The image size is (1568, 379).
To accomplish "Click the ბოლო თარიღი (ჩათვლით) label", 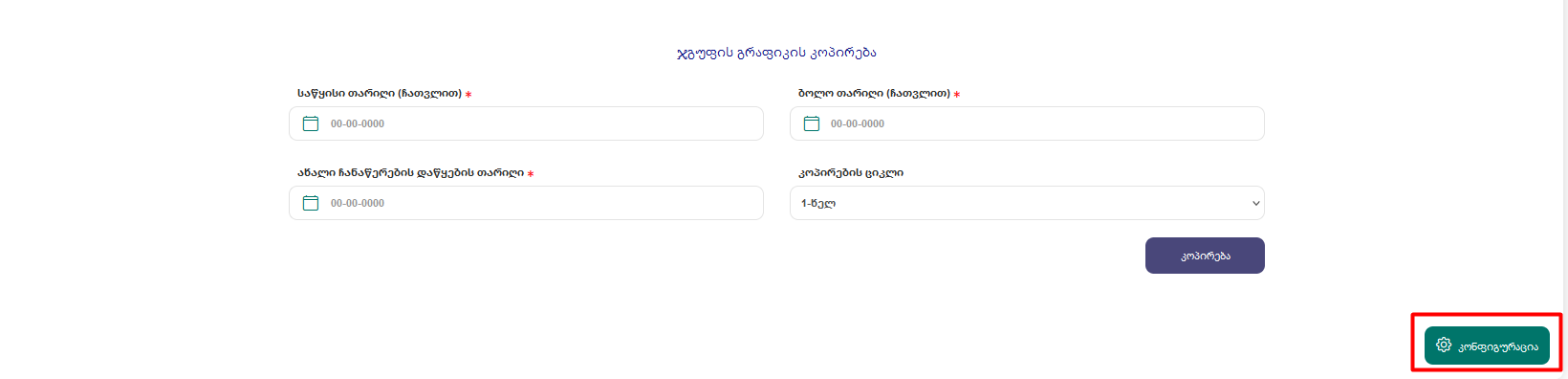I will 874,94.
